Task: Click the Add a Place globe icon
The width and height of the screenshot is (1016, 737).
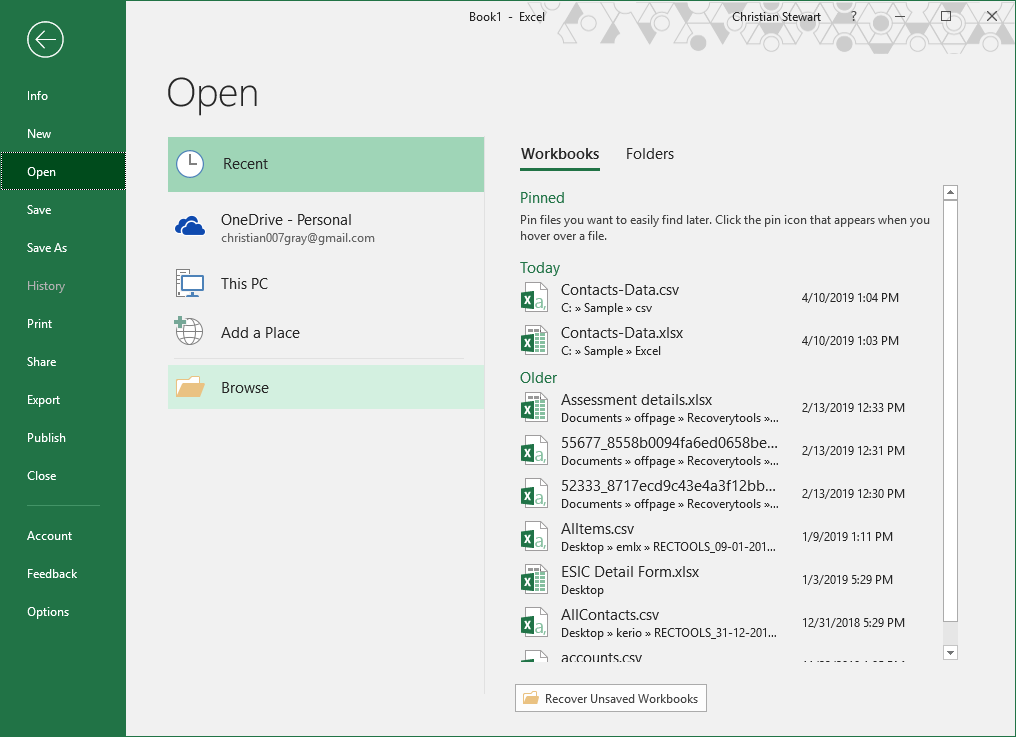Action: click(189, 331)
